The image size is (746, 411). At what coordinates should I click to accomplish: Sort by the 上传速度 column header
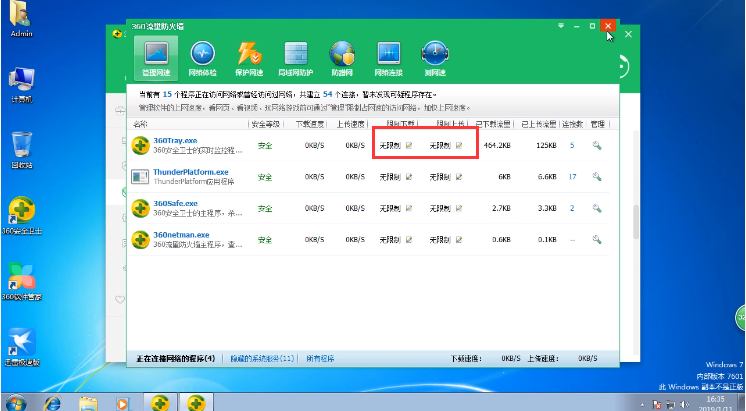(351, 124)
